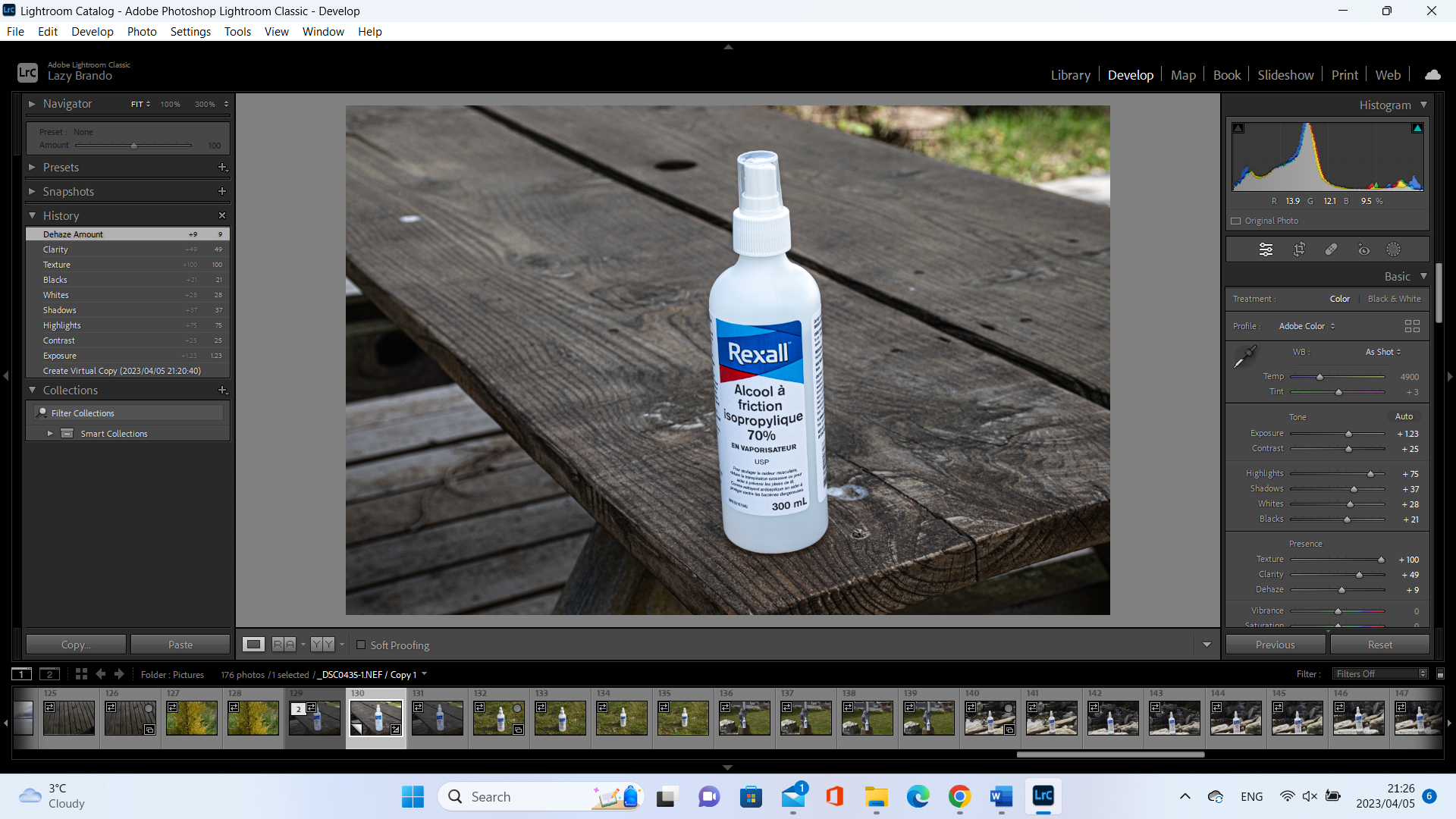Open the Masking tool icon
Image resolution: width=1456 pixels, height=819 pixels.
(x=1394, y=249)
